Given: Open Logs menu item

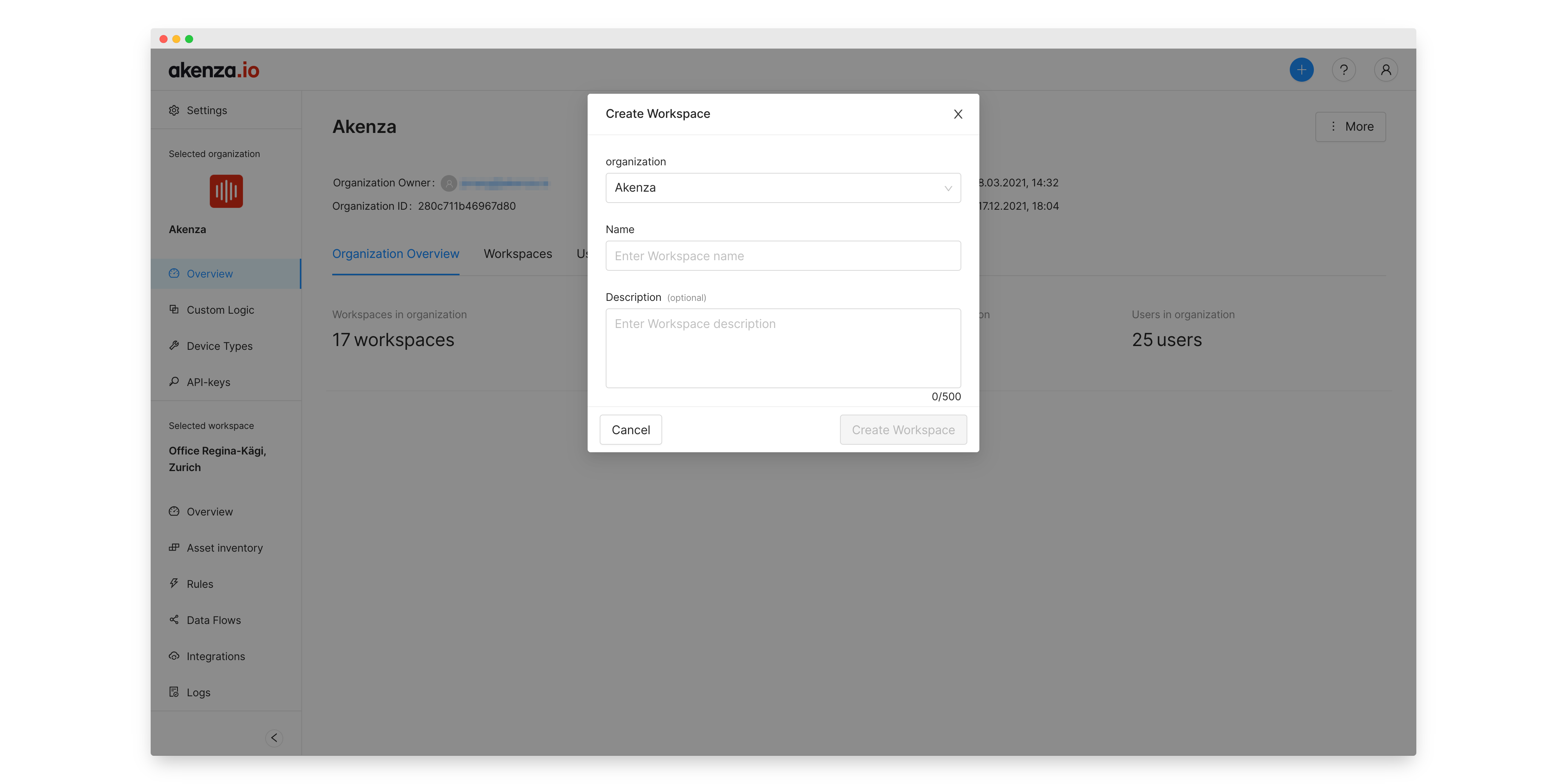Looking at the screenshot, I should coord(226,692).
